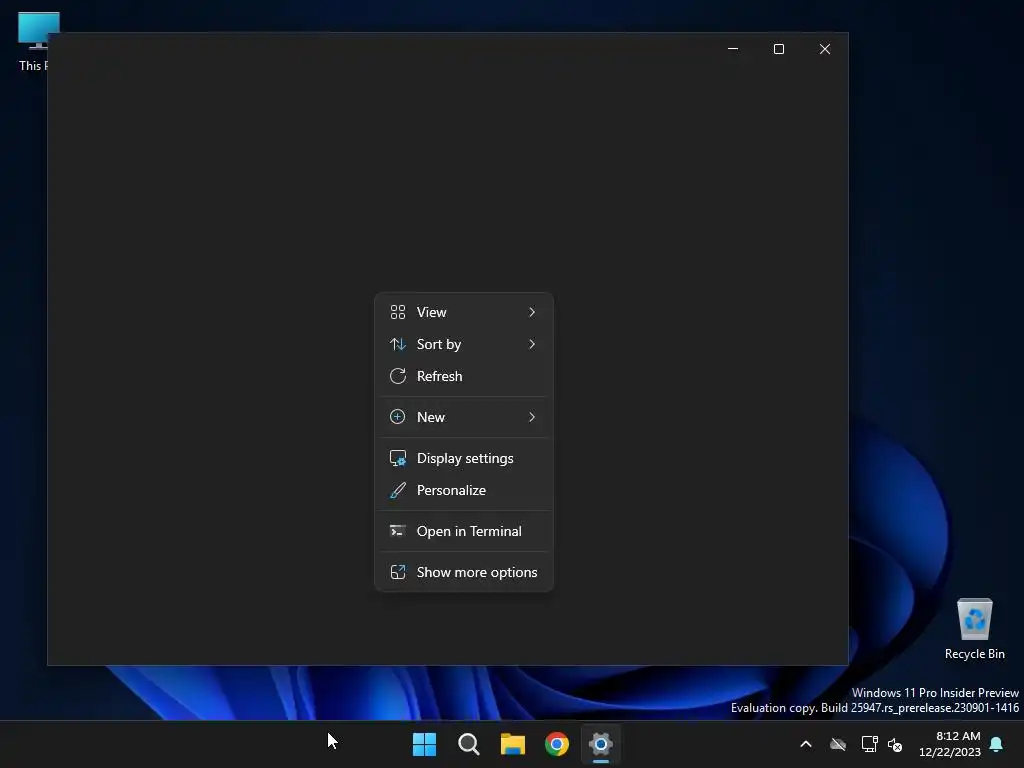1024x768 pixels.
Task: Show hidden icons tray chevron
Action: tap(806, 744)
